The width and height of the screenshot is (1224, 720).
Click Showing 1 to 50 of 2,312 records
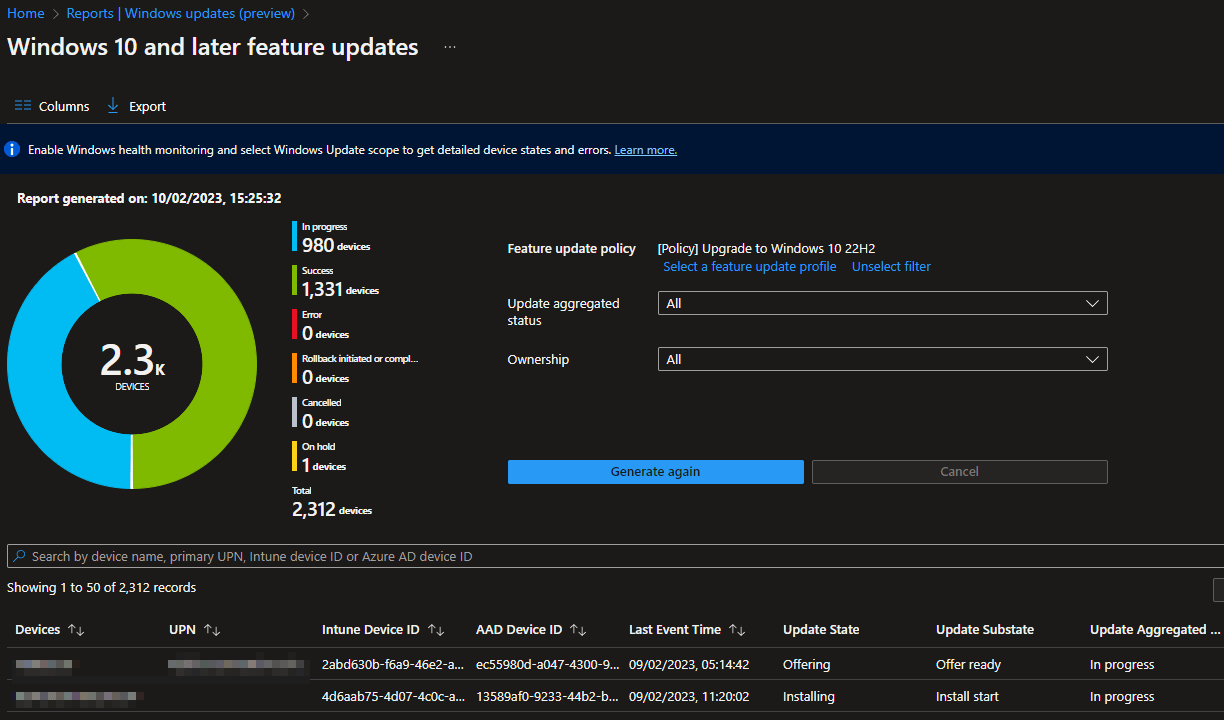(x=102, y=588)
